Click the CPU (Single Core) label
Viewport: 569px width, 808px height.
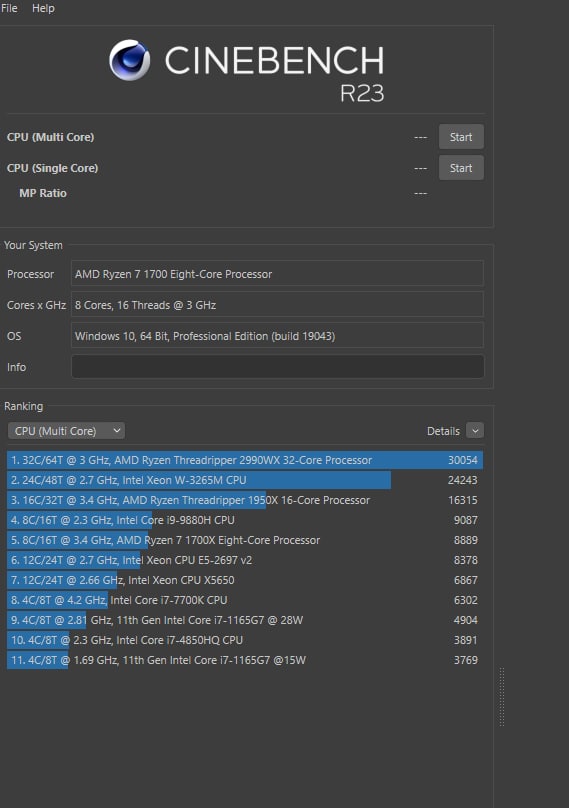(53, 168)
